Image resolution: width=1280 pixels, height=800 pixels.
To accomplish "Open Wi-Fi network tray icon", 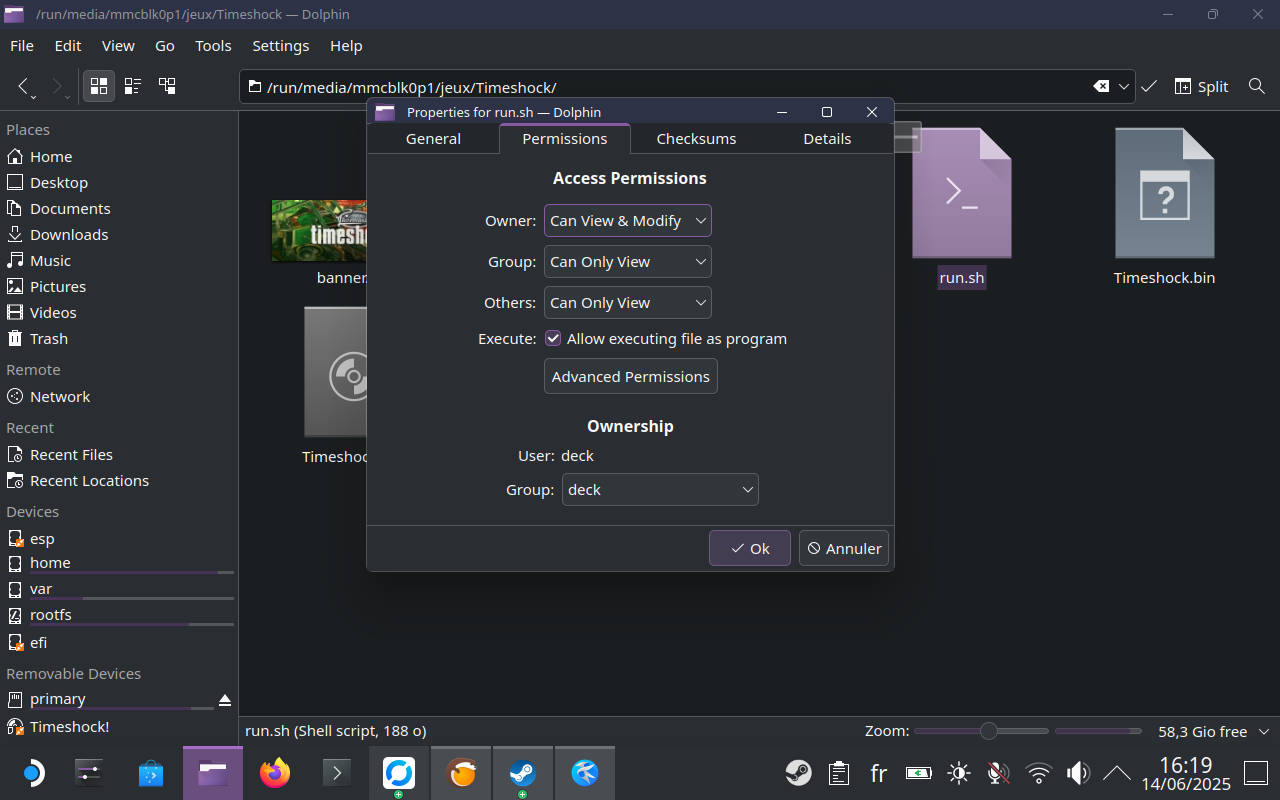I will point(1039,773).
